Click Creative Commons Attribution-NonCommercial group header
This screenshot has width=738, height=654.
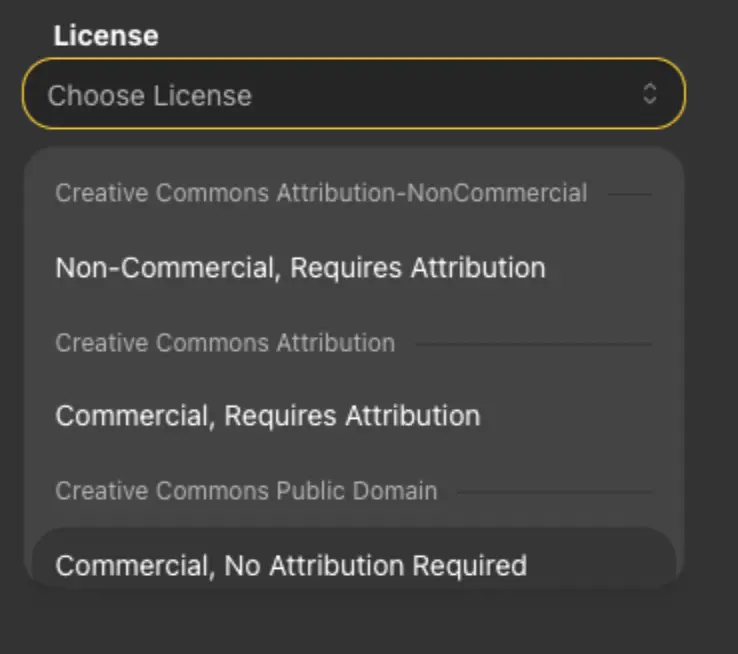pos(321,193)
